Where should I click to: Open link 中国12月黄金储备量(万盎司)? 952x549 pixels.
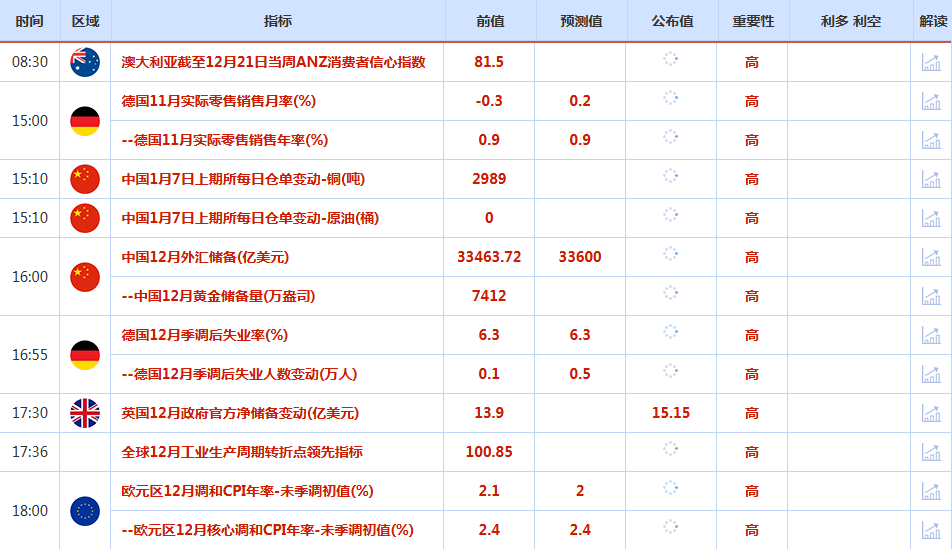pyautogui.click(x=218, y=296)
